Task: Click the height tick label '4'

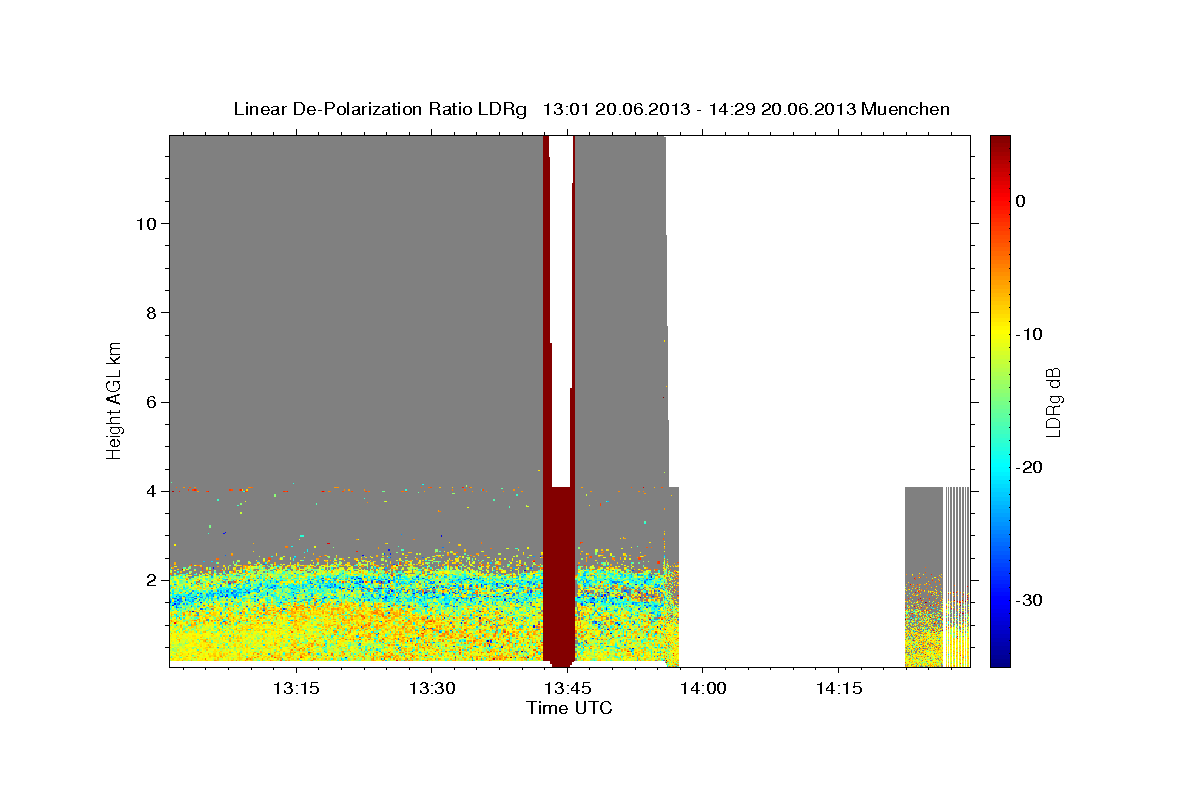Action: click(151, 491)
